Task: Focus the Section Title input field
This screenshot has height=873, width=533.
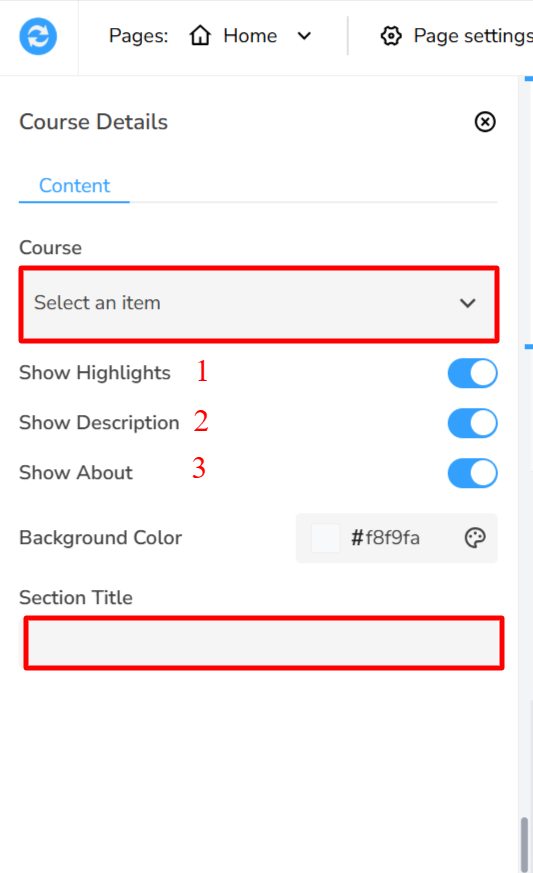Action: [264, 643]
